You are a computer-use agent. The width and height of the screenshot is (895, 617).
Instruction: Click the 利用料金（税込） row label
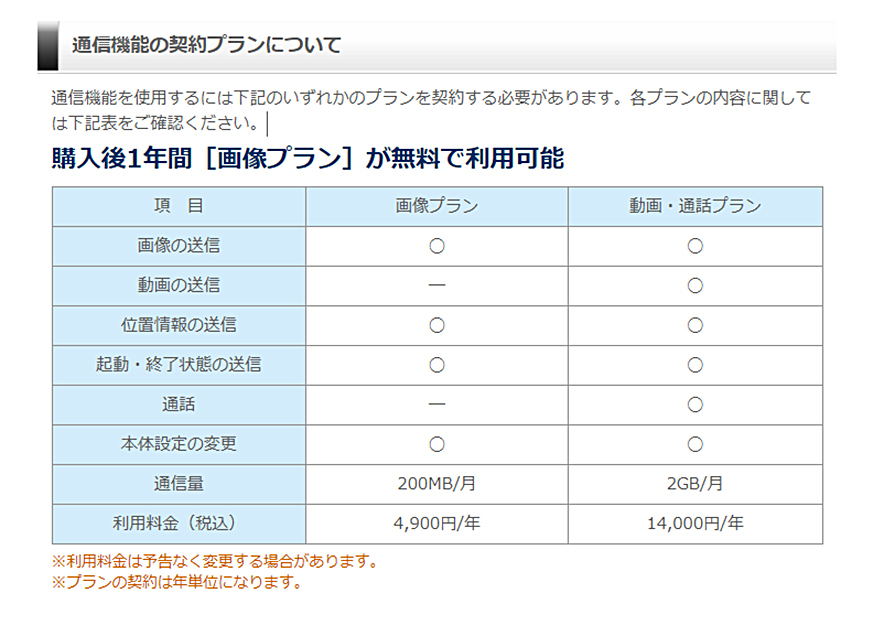click(179, 523)
